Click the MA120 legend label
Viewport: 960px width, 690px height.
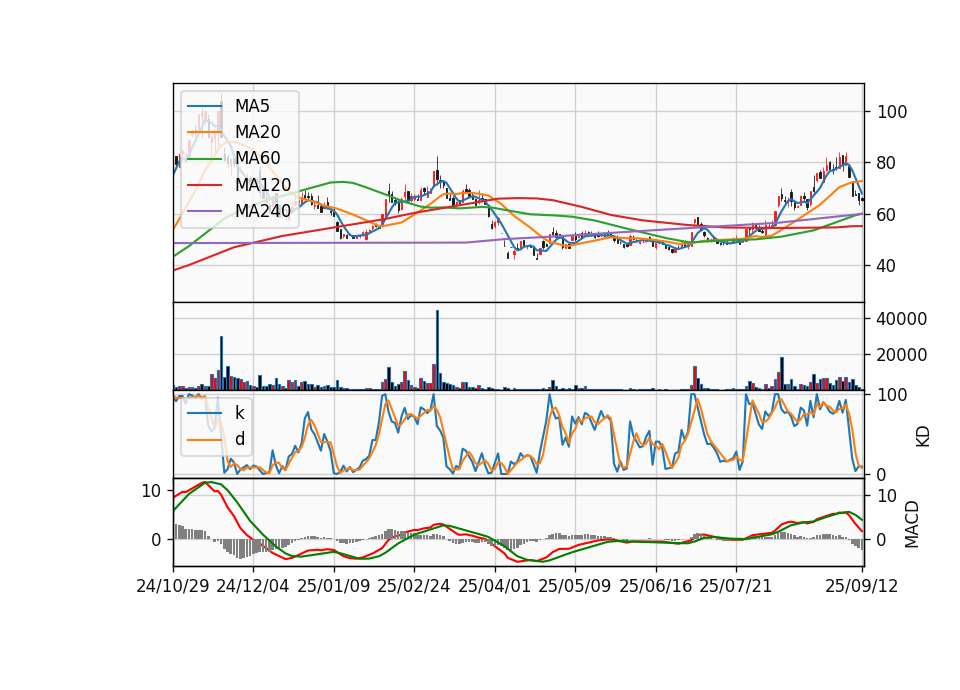pos(263,185)
